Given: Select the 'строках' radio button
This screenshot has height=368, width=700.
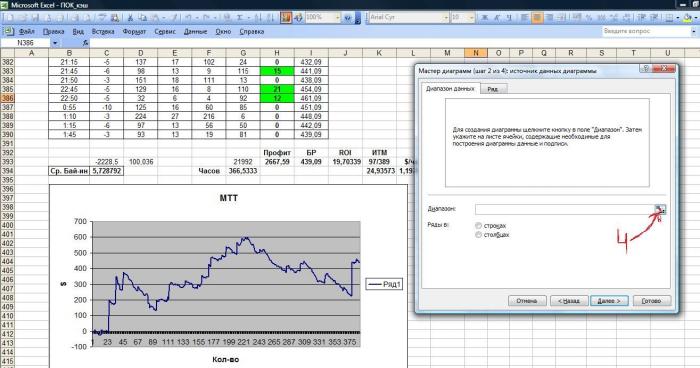Looking at the screenshot, I should pos(478,226).
